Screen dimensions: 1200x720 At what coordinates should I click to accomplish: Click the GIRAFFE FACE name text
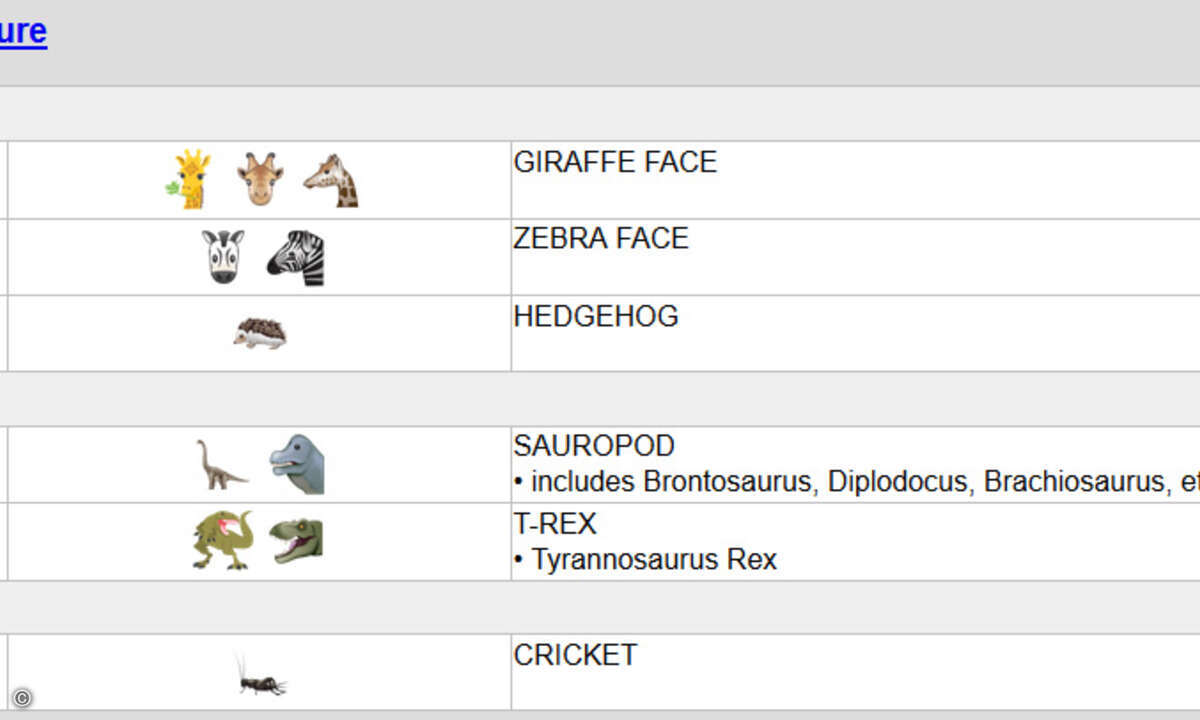coord(615,162)
